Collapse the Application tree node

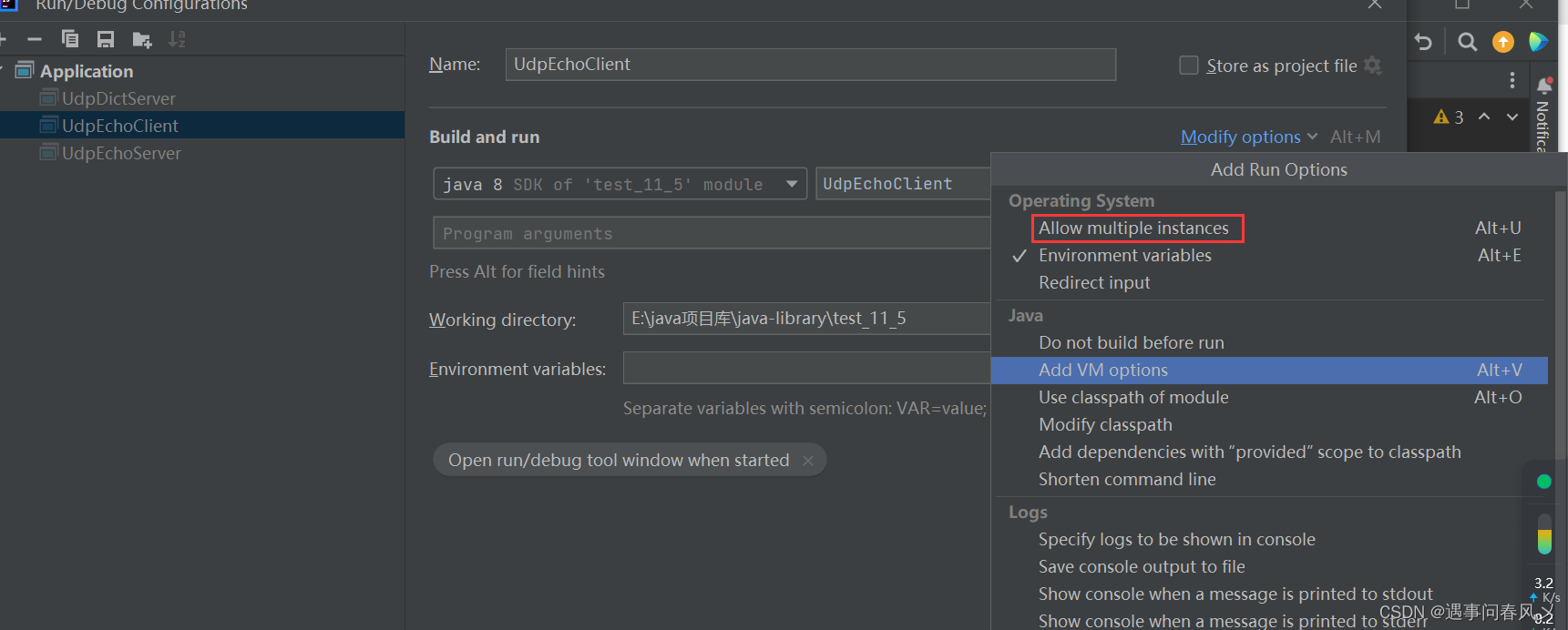[x=3, y=70]
